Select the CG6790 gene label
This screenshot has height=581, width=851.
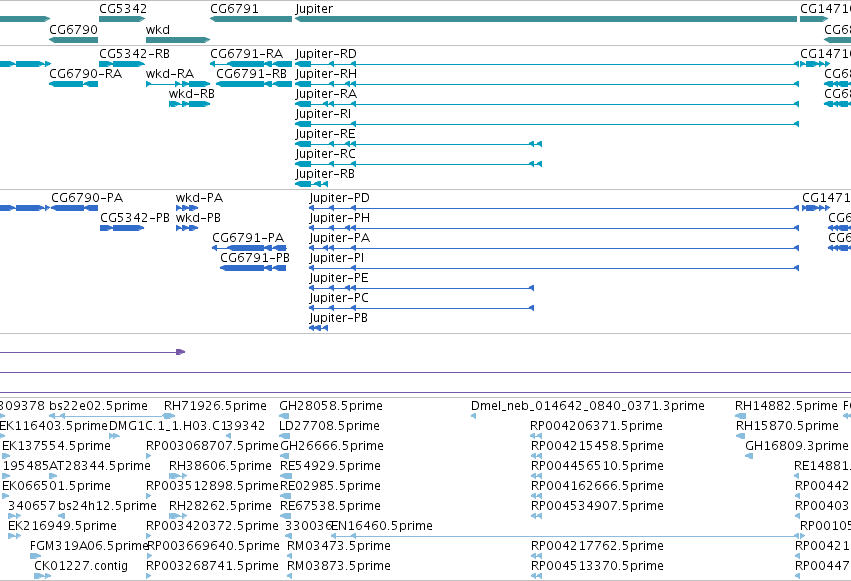pos(73,30)
